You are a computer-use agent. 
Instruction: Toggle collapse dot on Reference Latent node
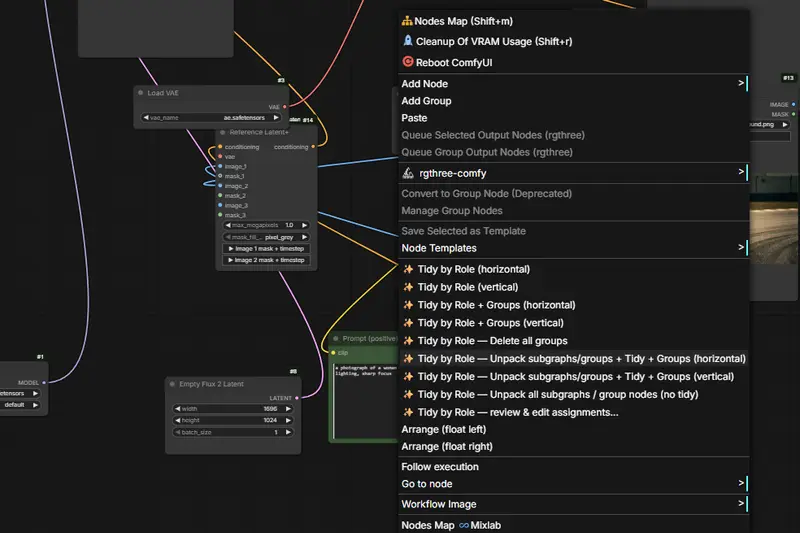click(222, 132)
